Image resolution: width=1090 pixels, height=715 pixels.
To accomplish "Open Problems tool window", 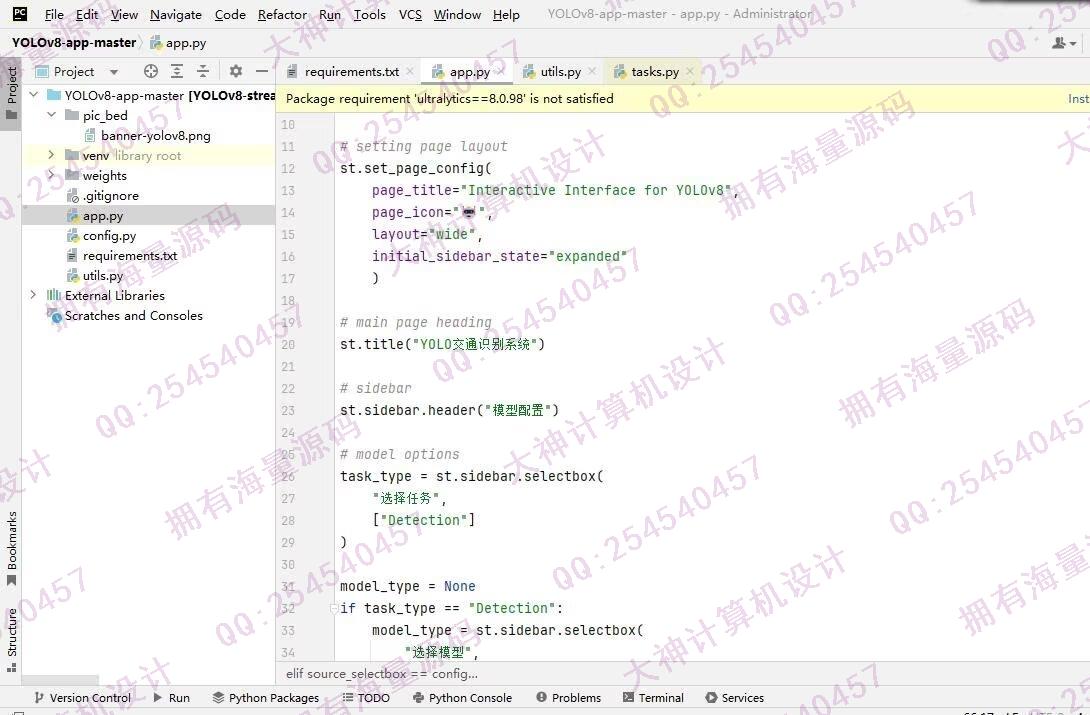I will click(569, 698).
